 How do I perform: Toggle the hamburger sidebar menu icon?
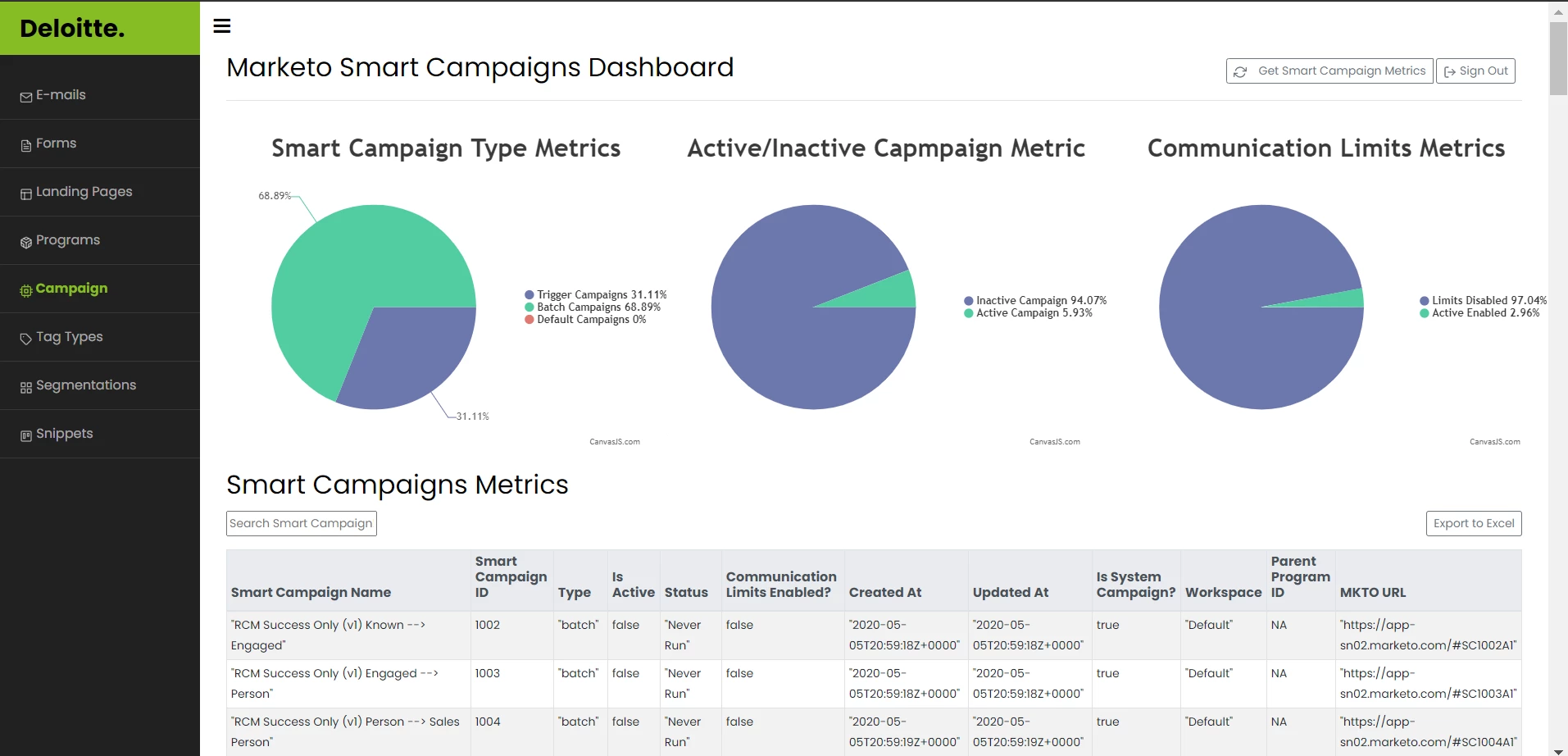pos(222,26)
